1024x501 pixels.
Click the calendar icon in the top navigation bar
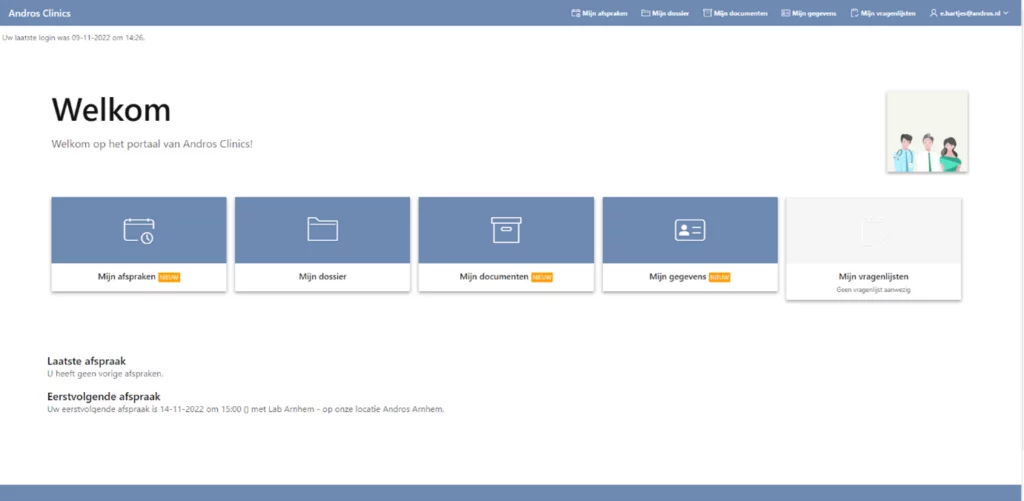(575, 13)
